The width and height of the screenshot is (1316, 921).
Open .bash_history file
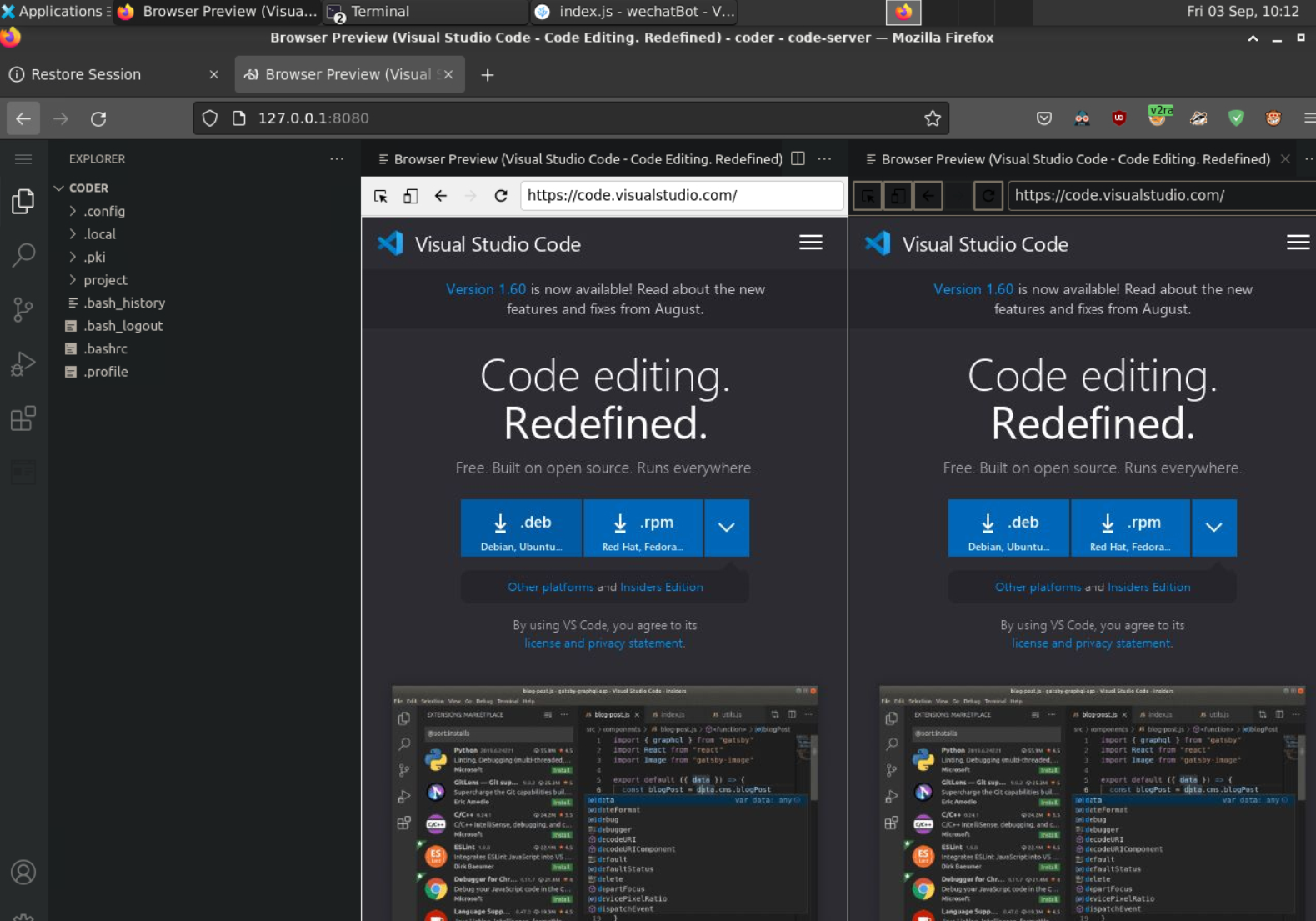(x=124, y=303)
